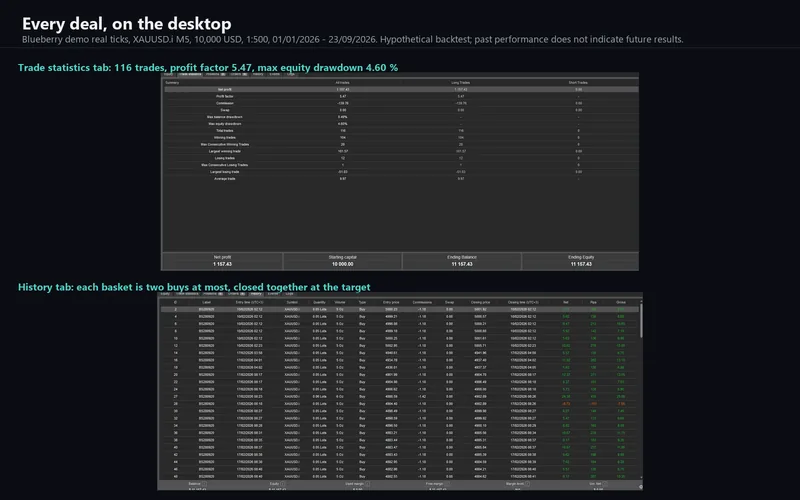This screenshot has height=500, width=800.
Task: Open the Logs tab in the lower panel
Action: [289, 293]
